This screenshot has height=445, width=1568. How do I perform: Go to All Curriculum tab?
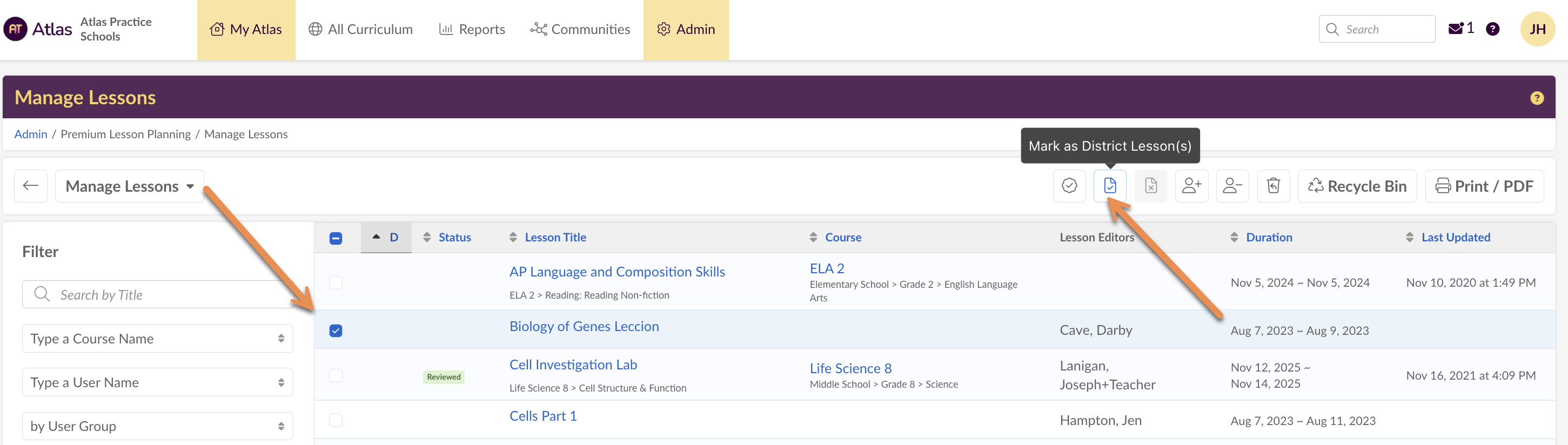click(360, 29)
